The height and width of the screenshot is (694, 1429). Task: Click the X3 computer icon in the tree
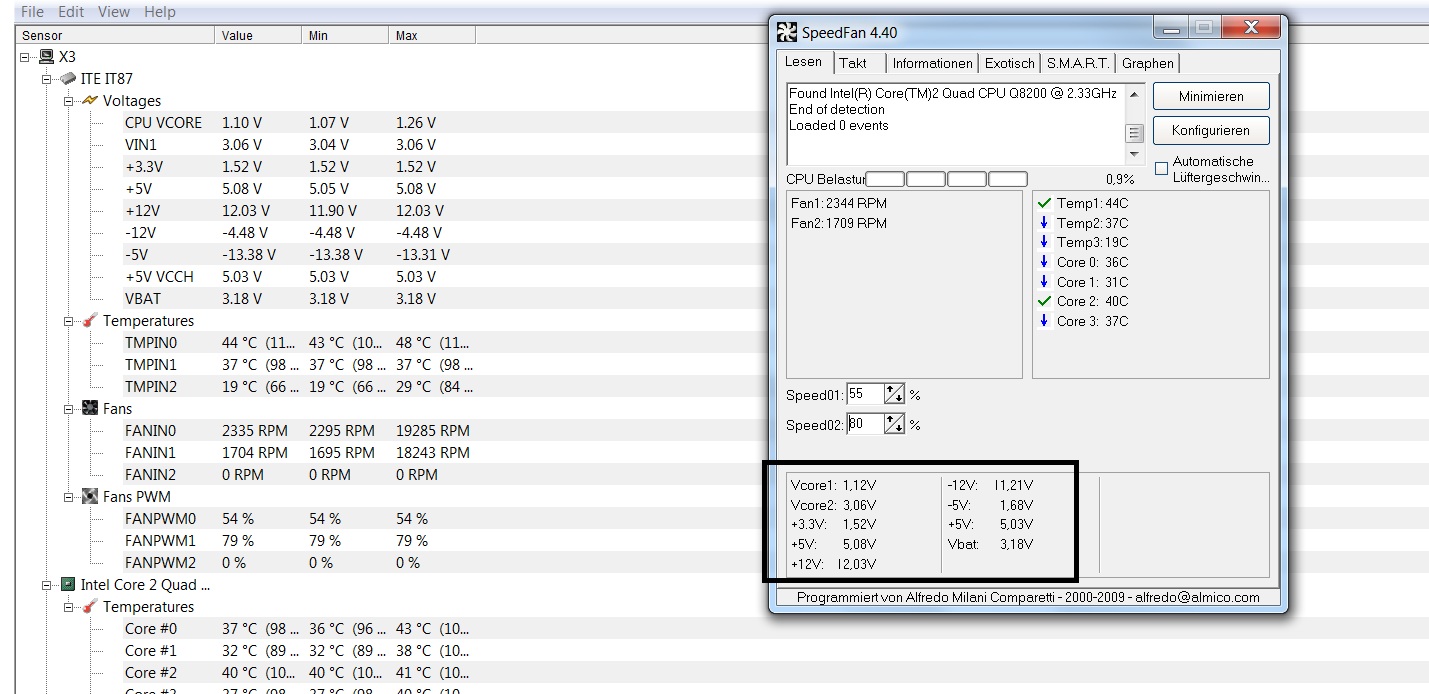pyautogui.click(x=47, y=57)
